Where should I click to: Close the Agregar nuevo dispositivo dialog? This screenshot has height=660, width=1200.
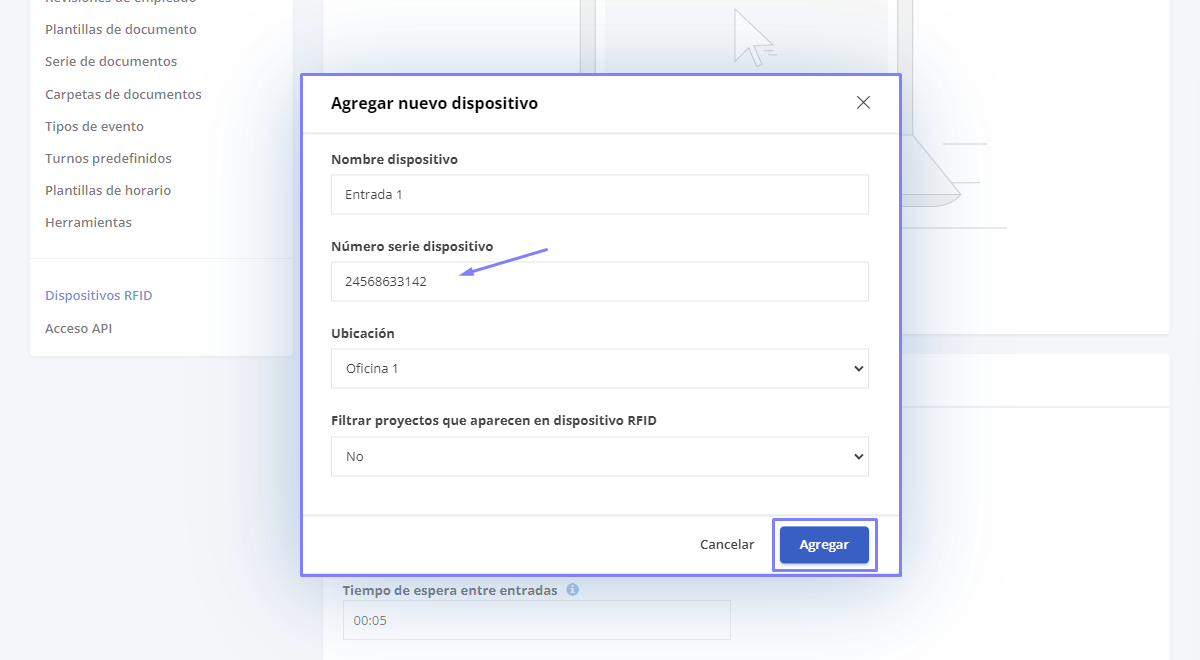tap(863, 103)
